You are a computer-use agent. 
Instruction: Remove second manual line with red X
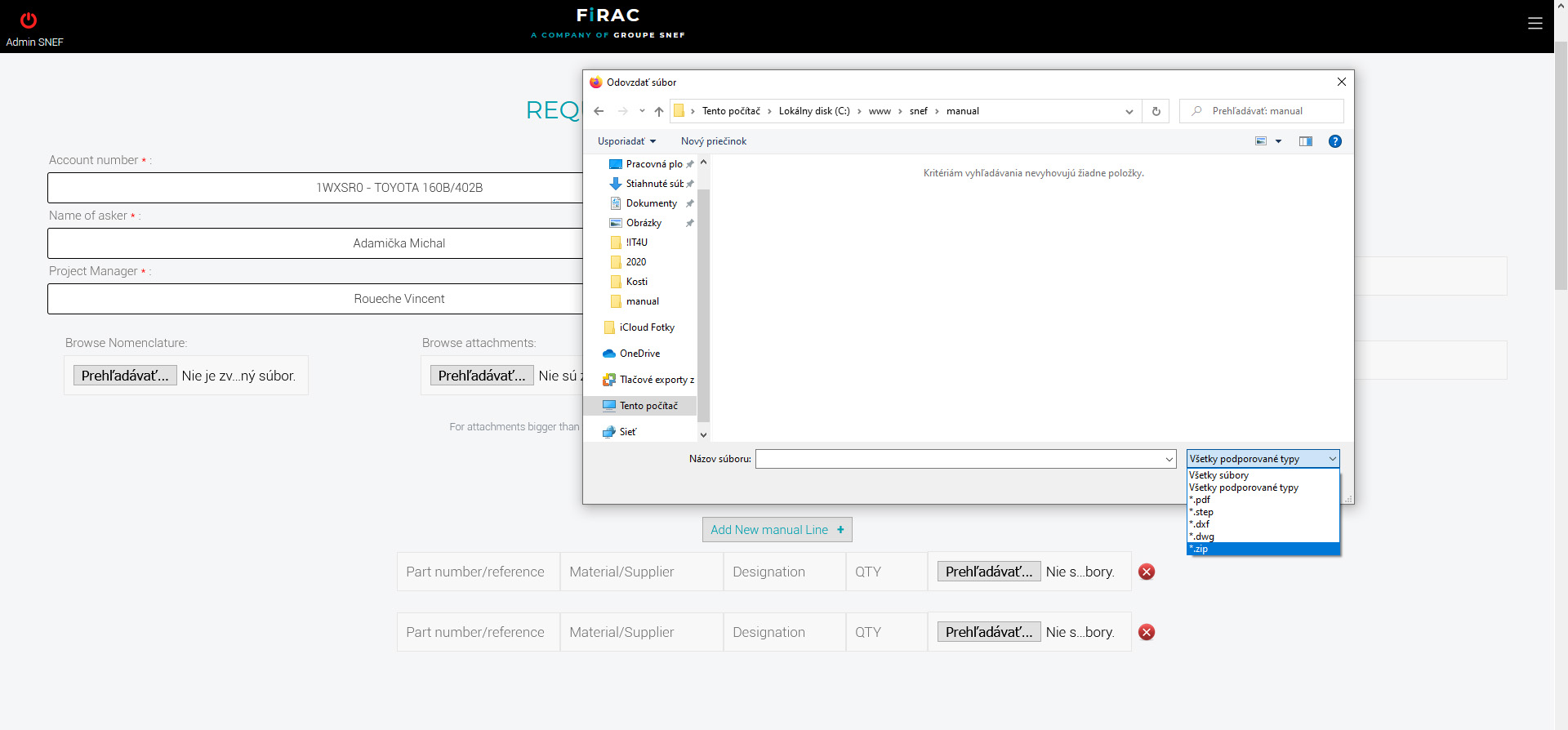click(1147, 632)
